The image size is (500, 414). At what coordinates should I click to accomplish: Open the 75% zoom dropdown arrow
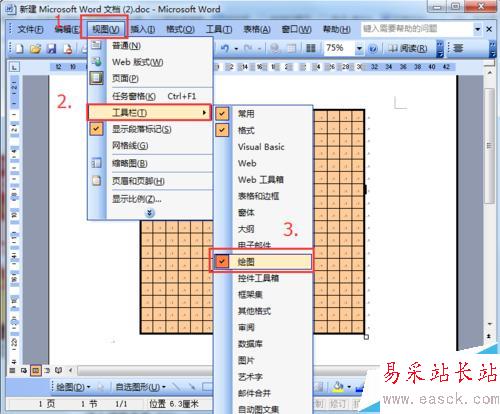click(359, 49)
